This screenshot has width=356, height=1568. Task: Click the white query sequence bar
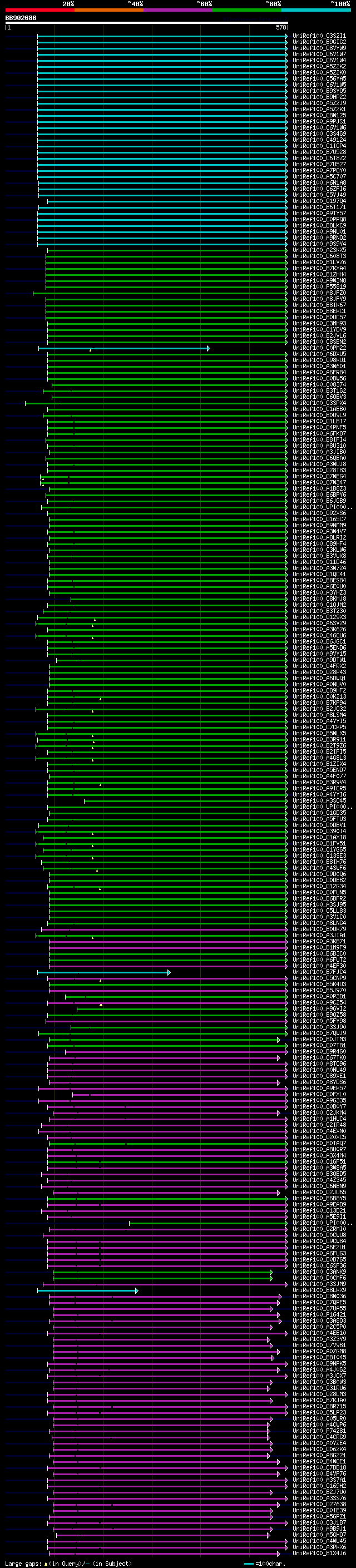point(147,23)
